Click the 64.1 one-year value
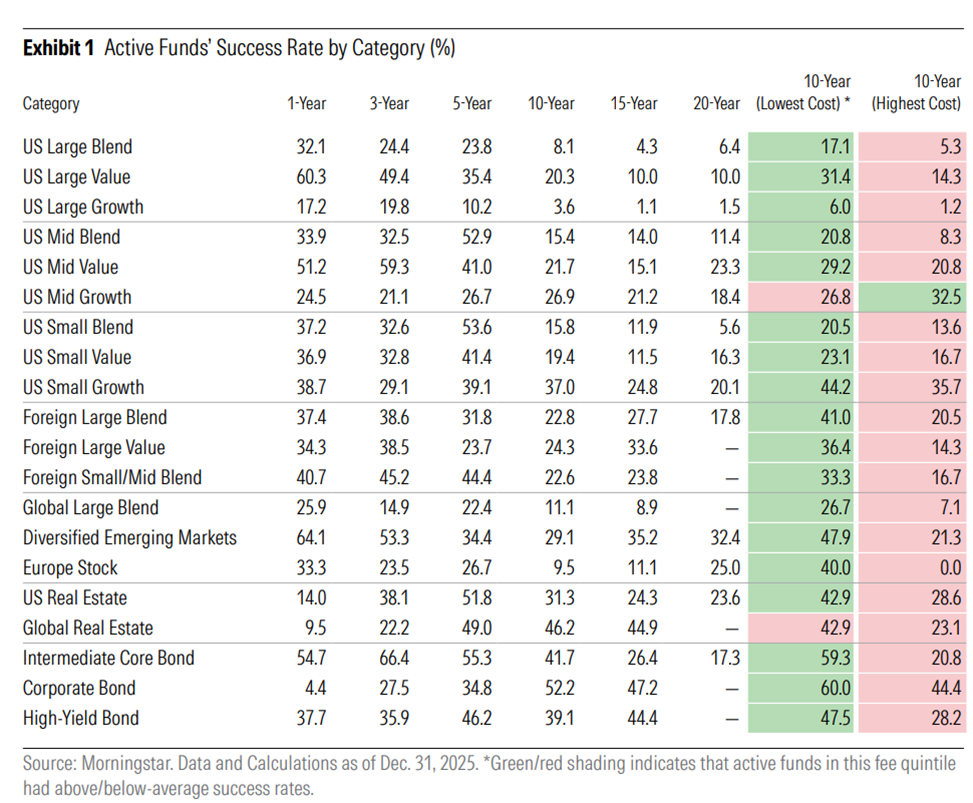 click(x=311, y=537)
